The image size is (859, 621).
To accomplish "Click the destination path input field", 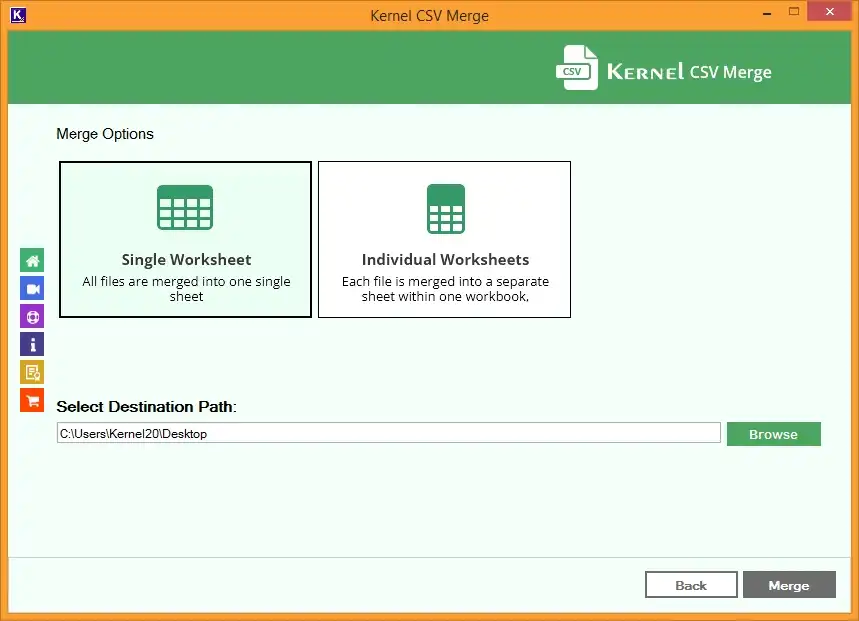I will (388, 433).
